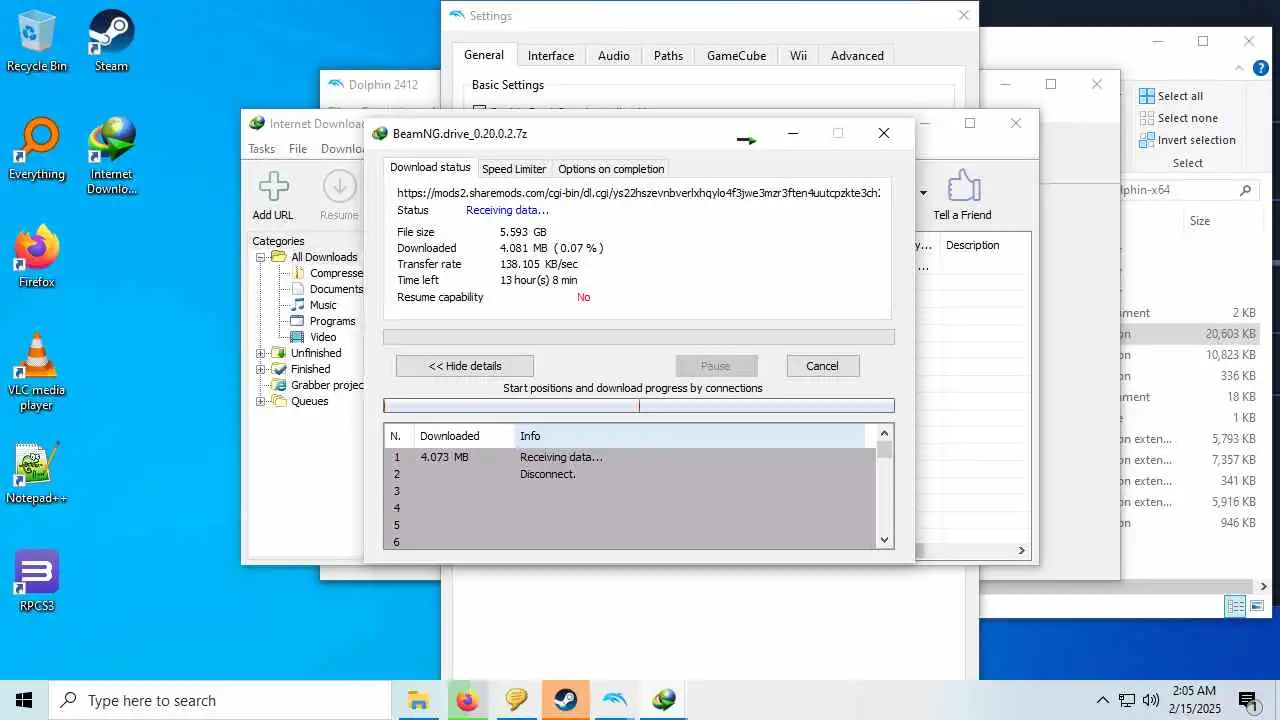Image resolution: width=1280 pixels, height=720 pixels.
Task: Expand the Queues category node
Action: click(261, 401)
